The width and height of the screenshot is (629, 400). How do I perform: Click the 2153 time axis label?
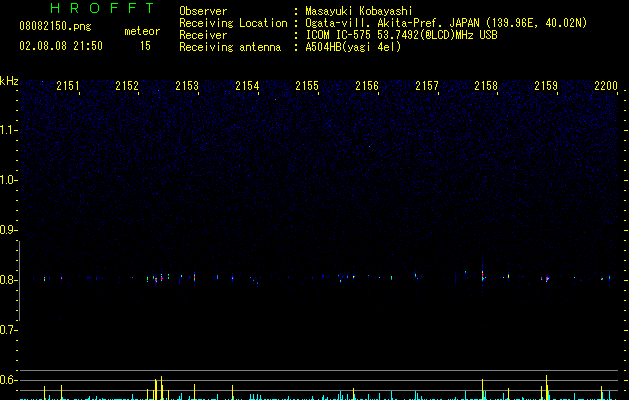(187, 85)
